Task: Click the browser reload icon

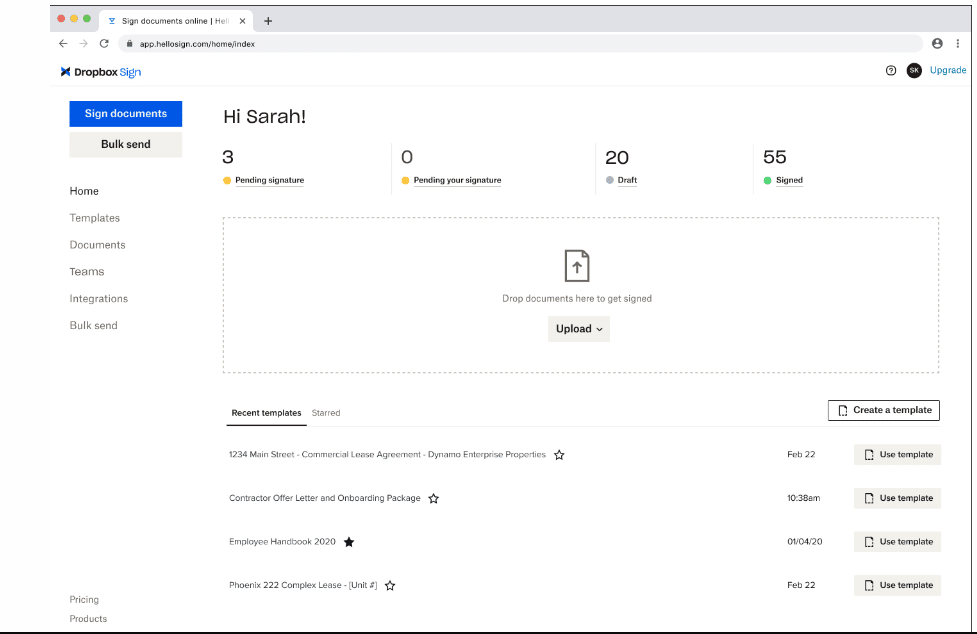Action: [104, 43]
